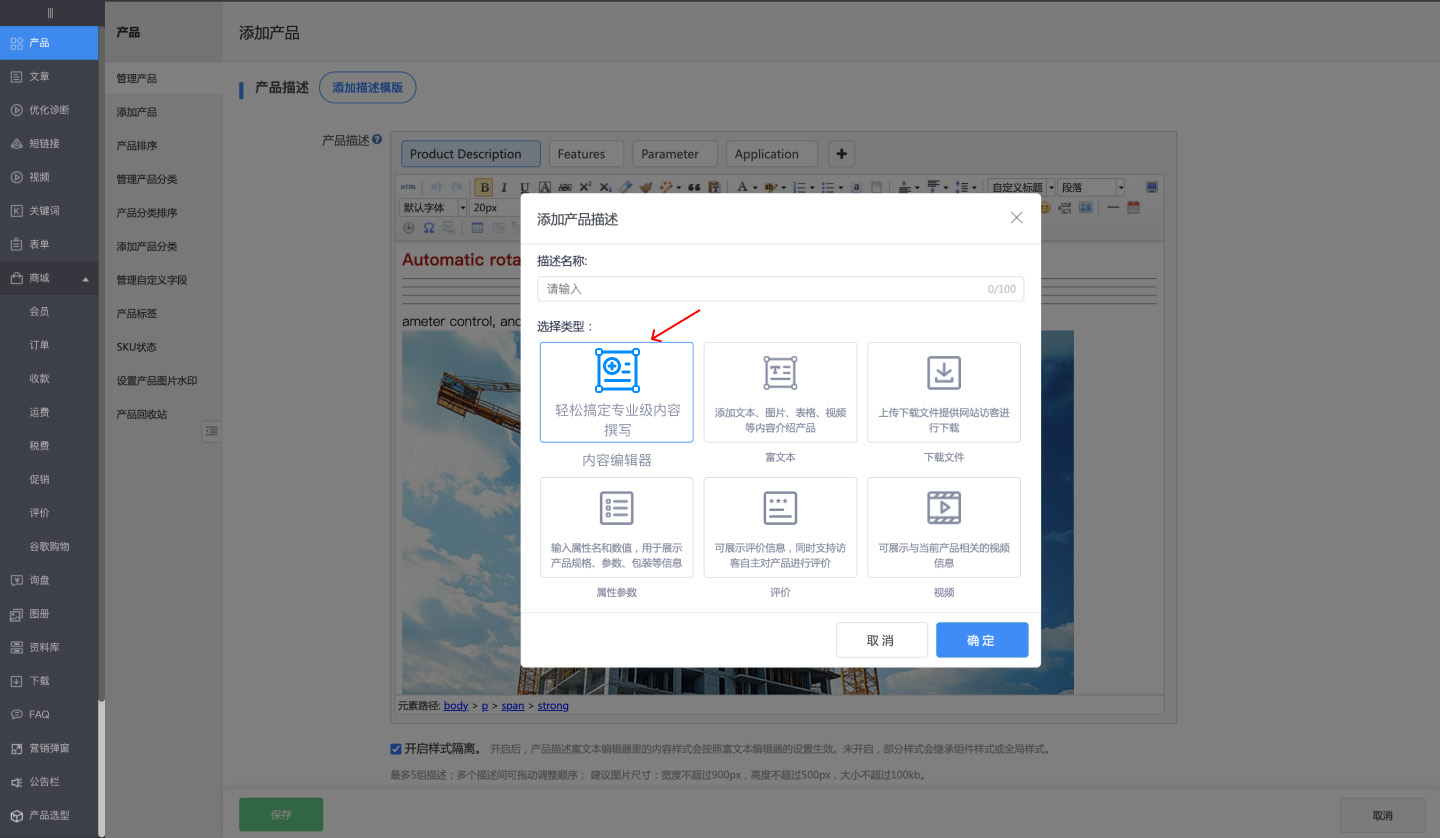Apply underline formatting in the editor toolbar
Screen dimensions: 1440x838
[524, 187]
